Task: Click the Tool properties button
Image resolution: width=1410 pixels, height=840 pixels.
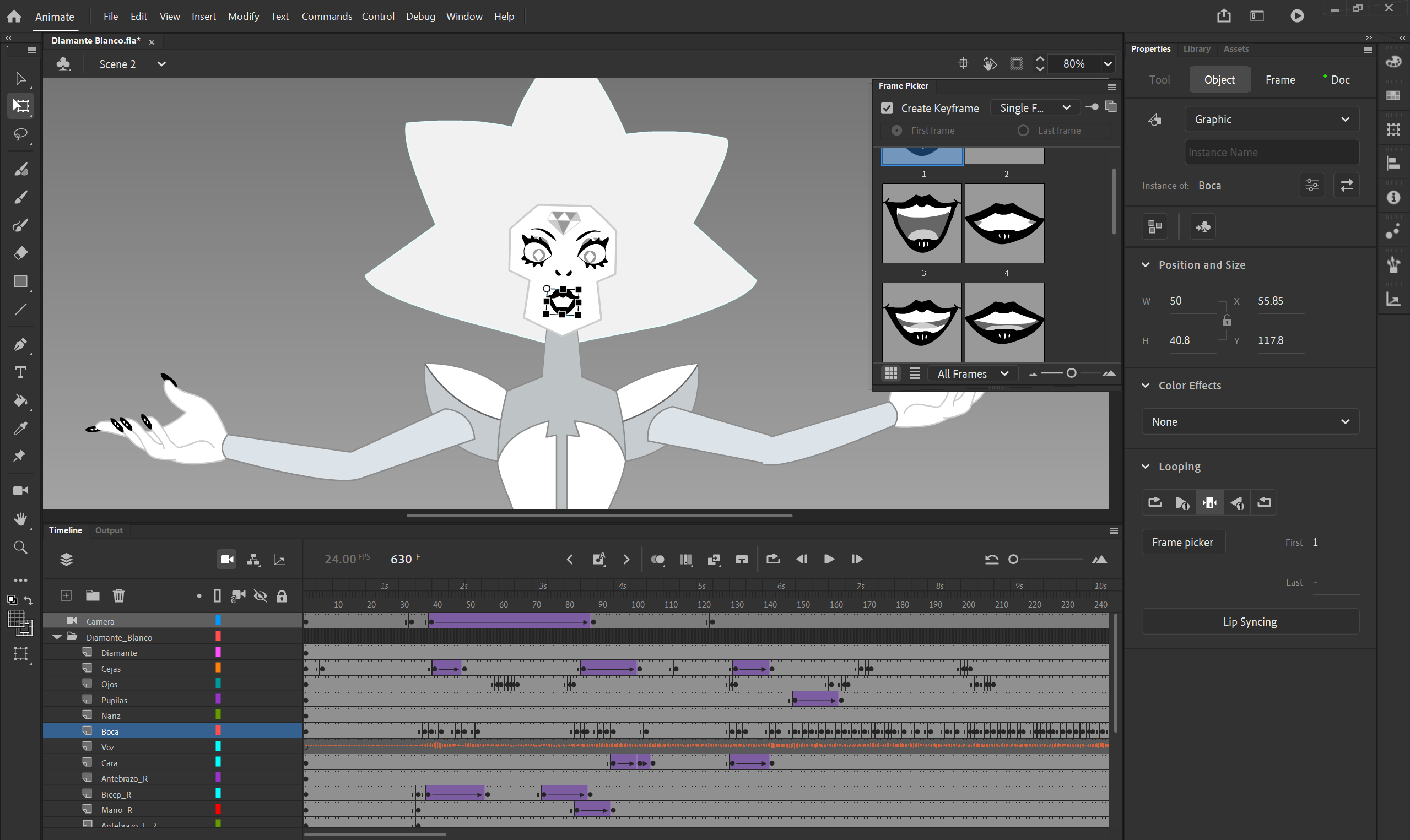Action: (x=1159, y=80)
